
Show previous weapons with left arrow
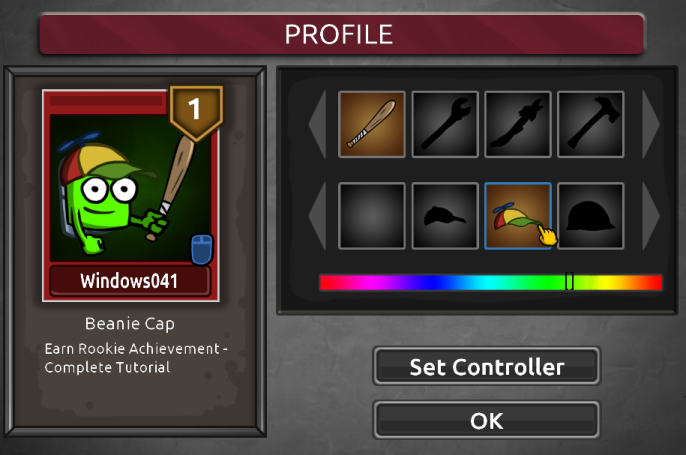click(318, 124)
